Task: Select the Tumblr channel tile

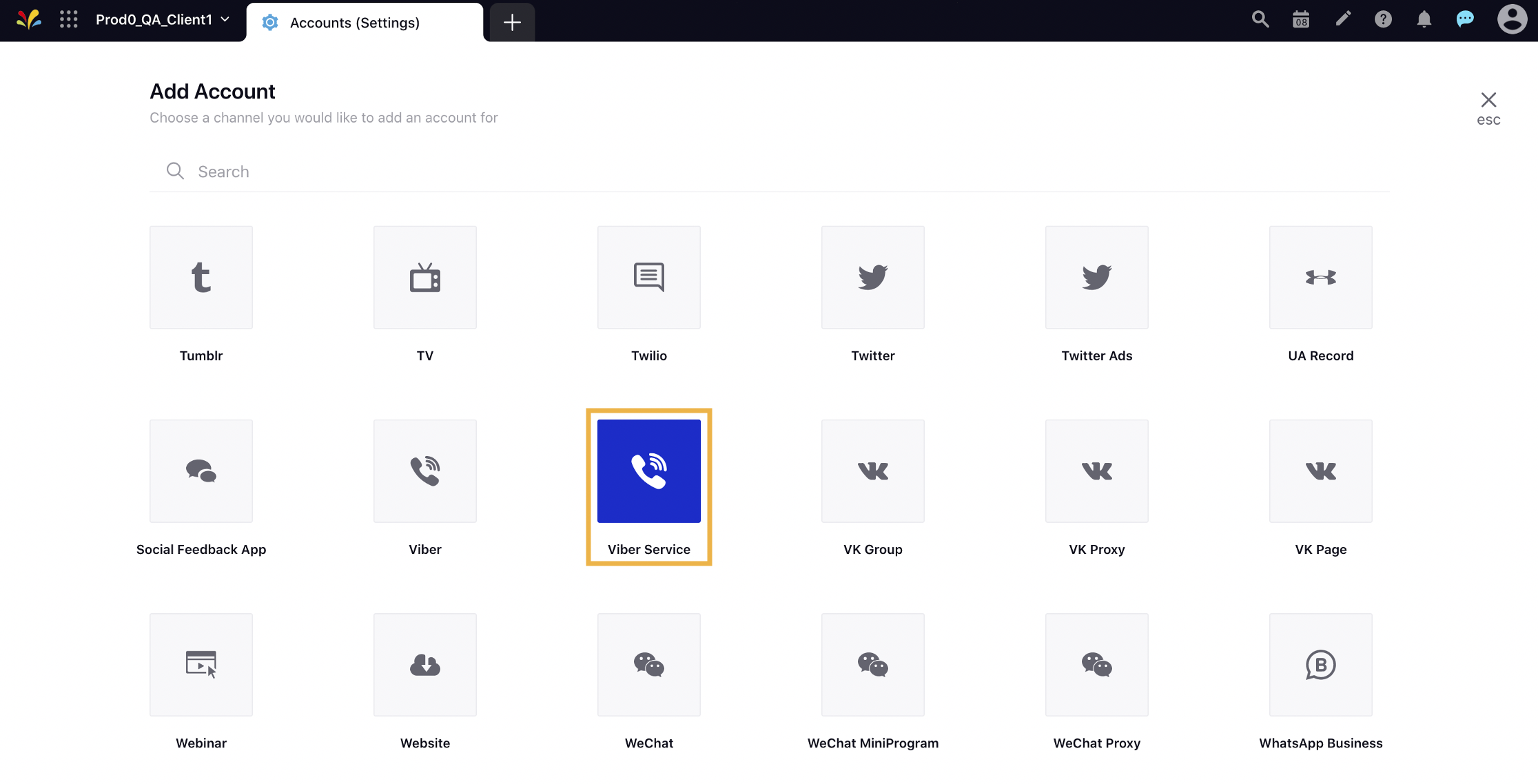Action: coord(201,277)
